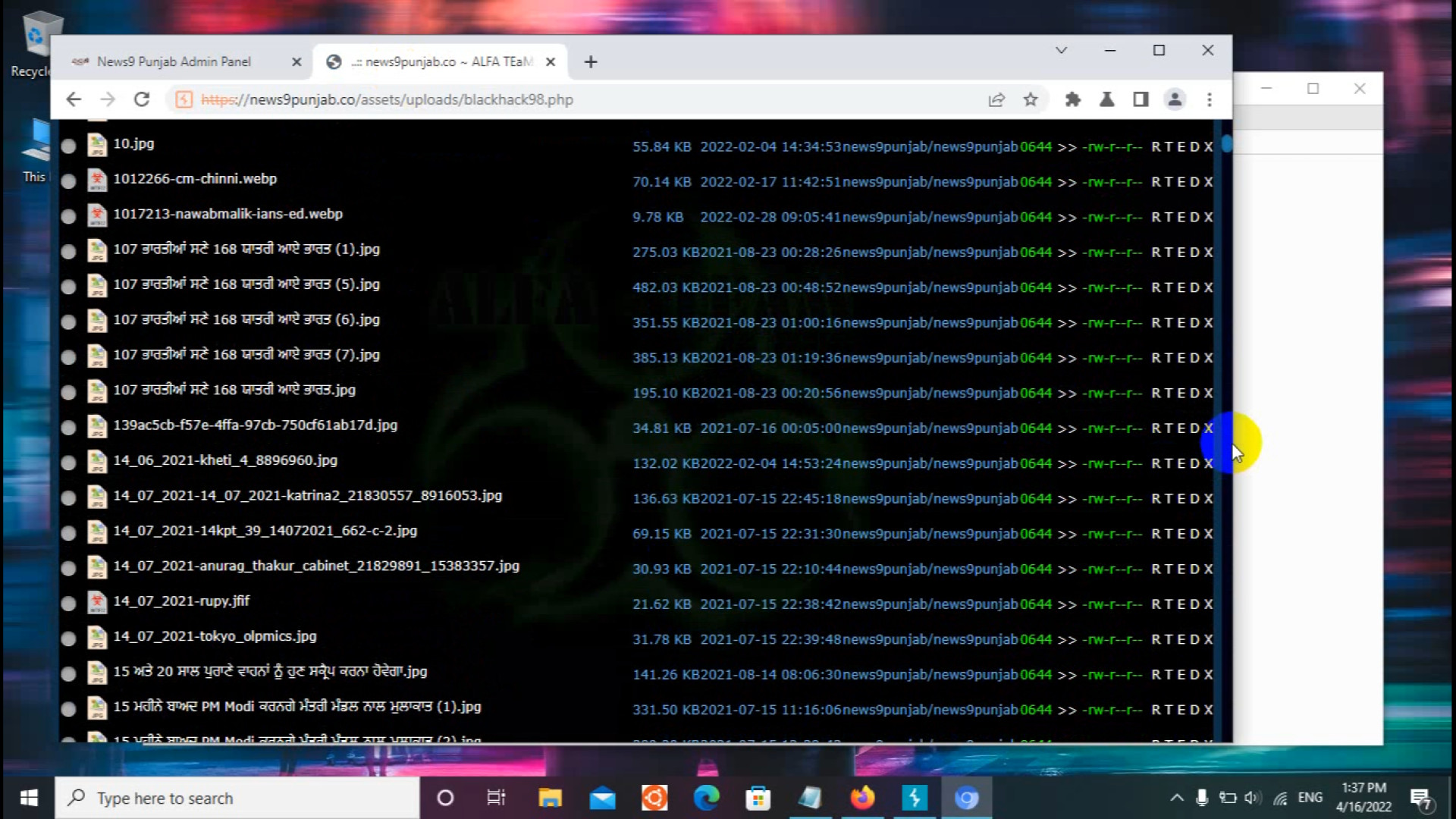Image resolution: width=1456 pixels, height=819 pixels.
Task: Click the page vertical scrollbar thumb
Action: (1226, 144)
